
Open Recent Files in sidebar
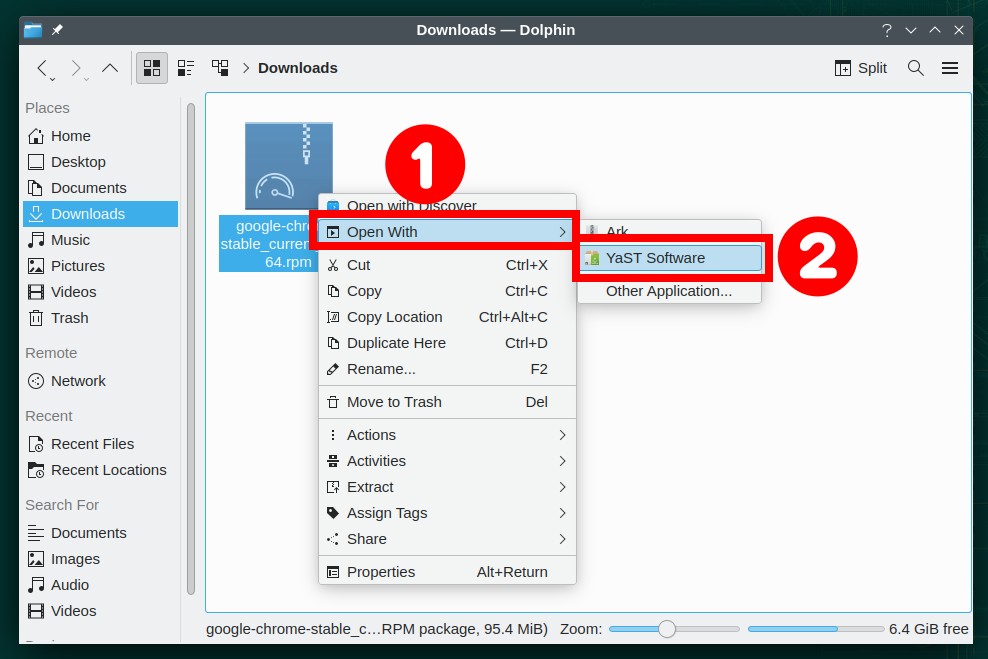tap(101, 444)
